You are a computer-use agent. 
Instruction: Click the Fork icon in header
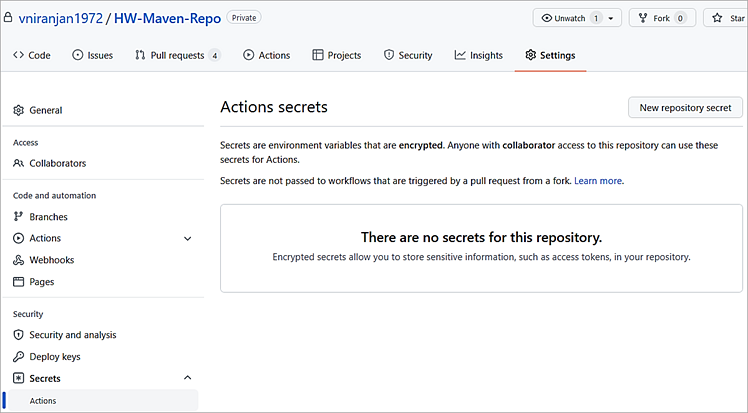coord(643,18)
